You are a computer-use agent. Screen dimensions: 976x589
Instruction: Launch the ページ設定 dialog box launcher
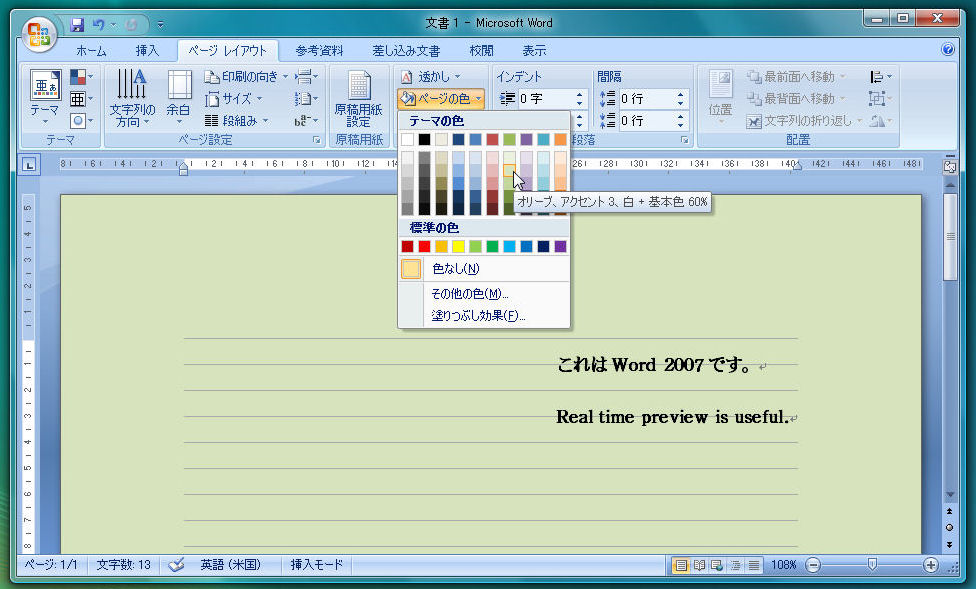click(317, 140)
